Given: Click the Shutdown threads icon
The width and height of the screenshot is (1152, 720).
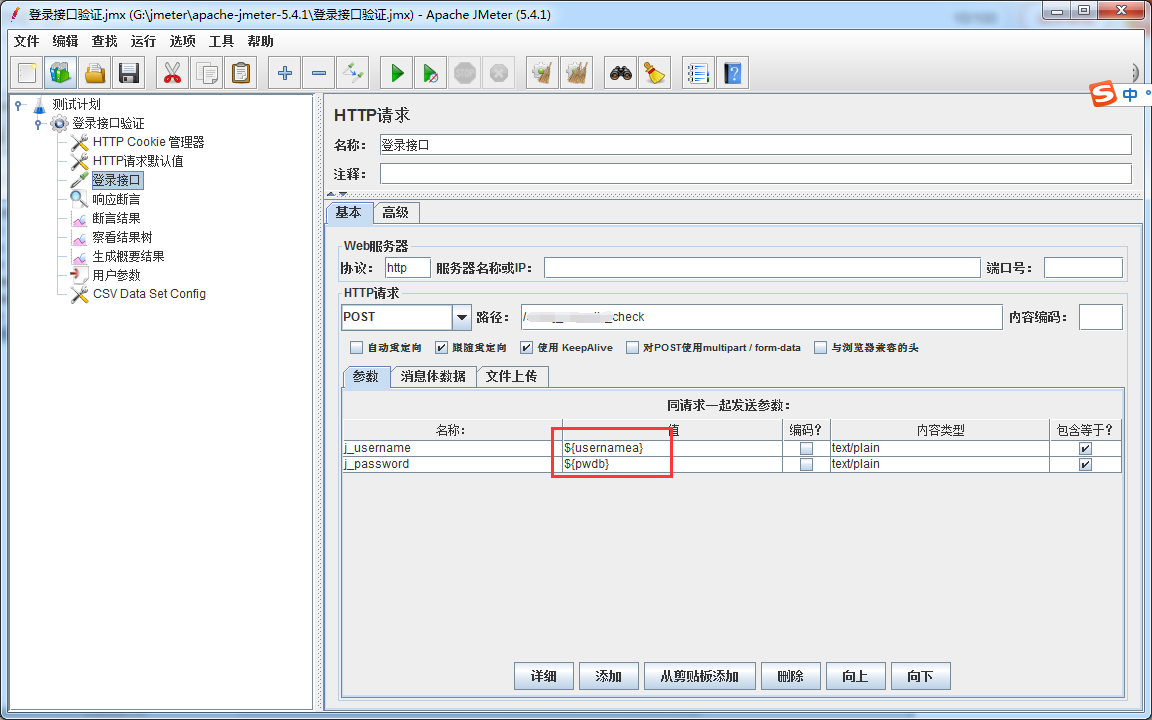Looking at the screenshot, I should click(498, 73).
